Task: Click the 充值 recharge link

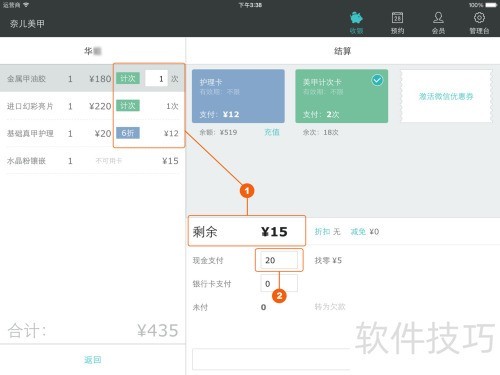Action: click(x=272, y=132)
